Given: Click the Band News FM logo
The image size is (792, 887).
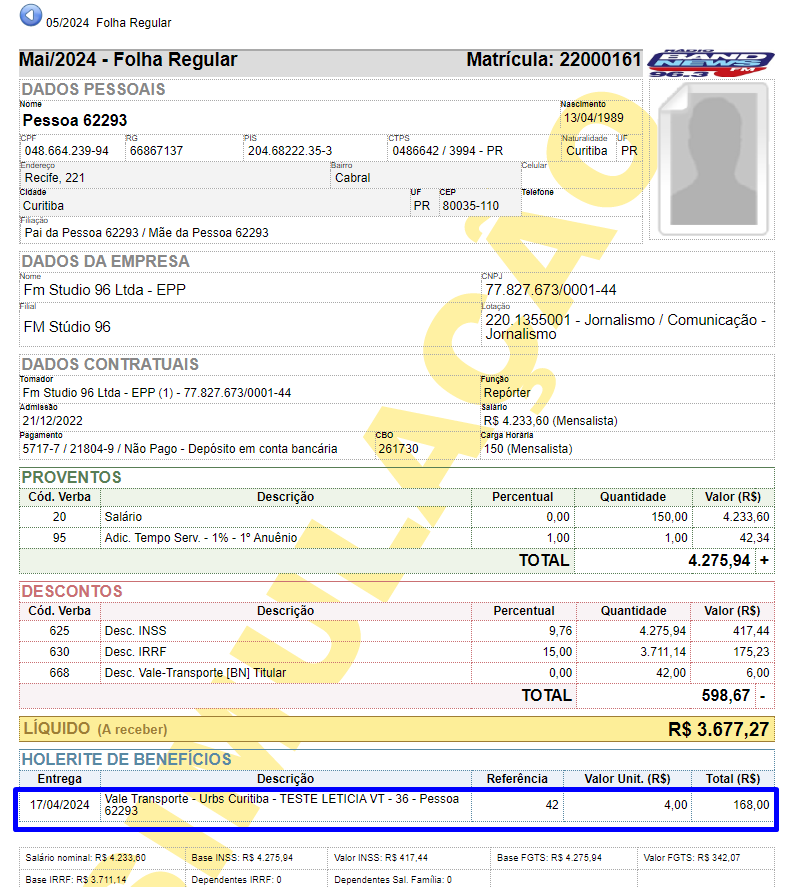Looking at the screenshot, I should click(711, 63).
